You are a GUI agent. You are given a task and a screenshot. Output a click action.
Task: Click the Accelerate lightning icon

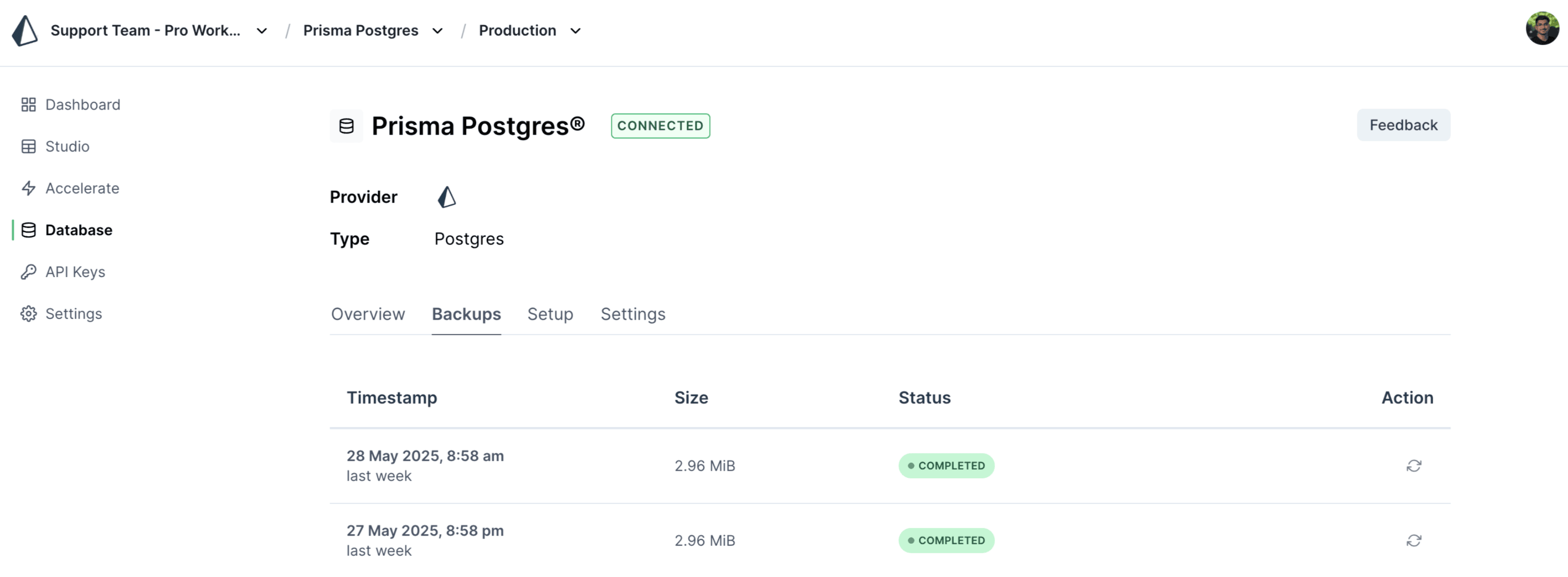click(x=28, y=188)
